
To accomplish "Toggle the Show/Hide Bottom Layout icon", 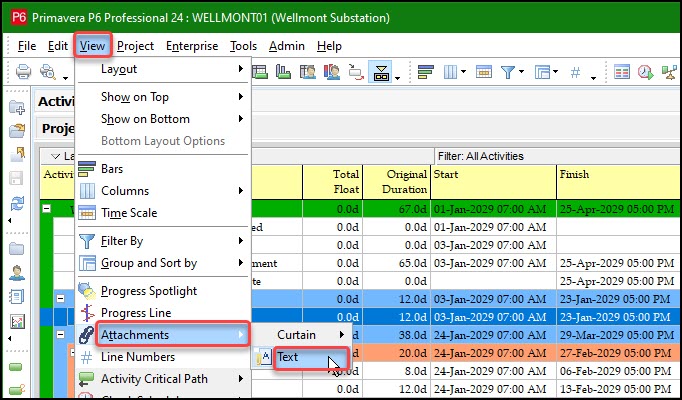I will point(381,72).
